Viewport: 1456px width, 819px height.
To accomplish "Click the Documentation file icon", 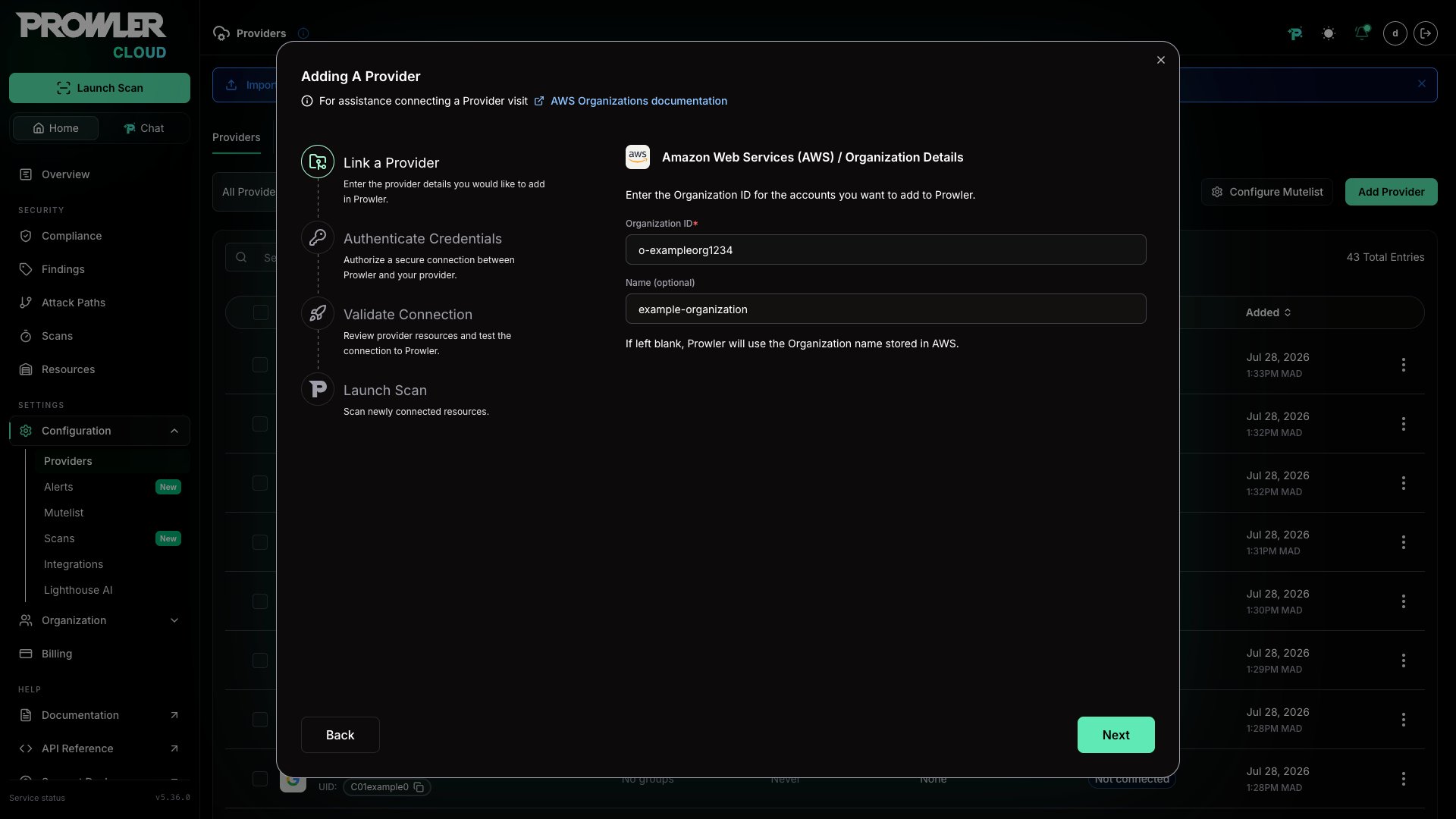I will tap(26, 715).
